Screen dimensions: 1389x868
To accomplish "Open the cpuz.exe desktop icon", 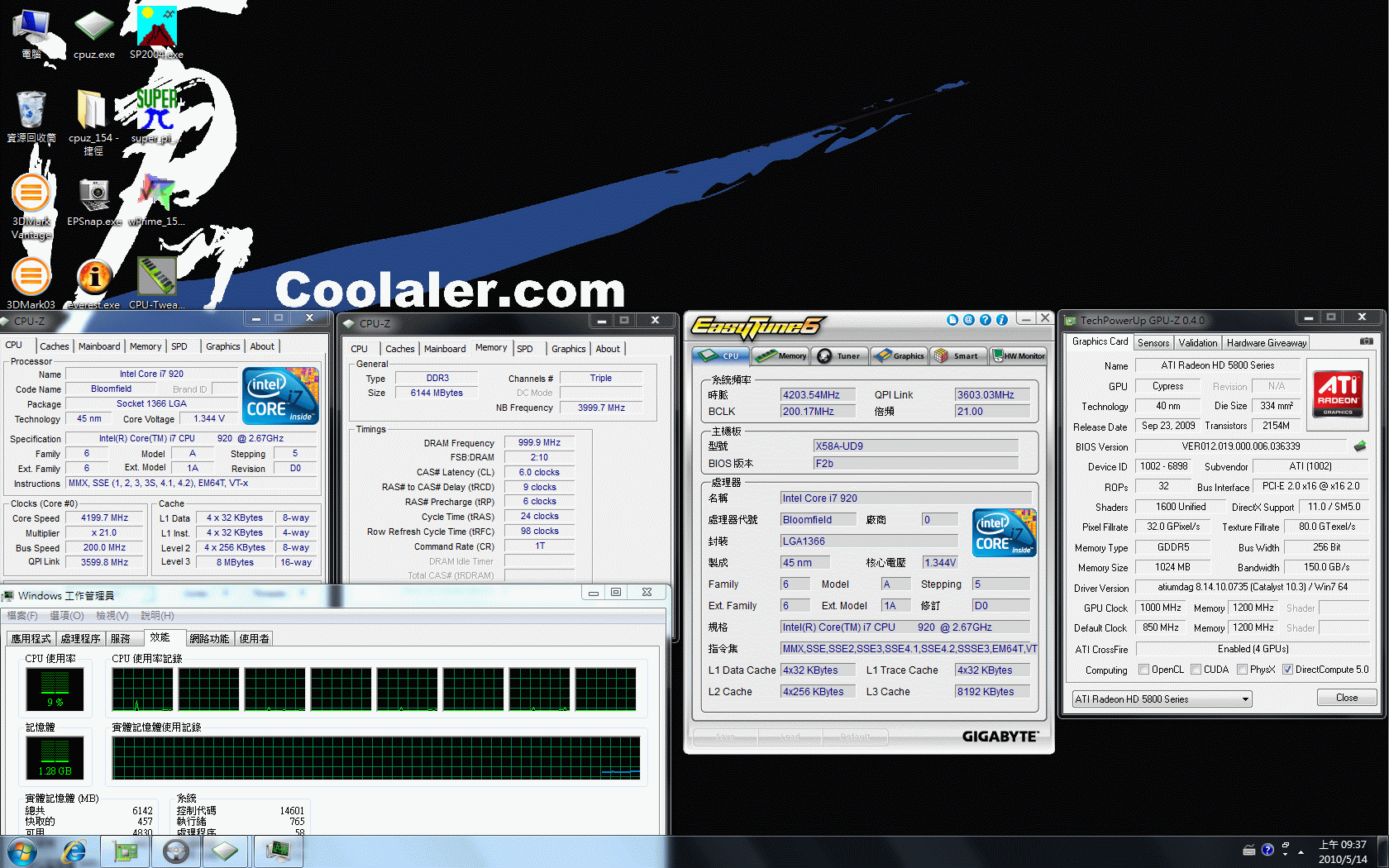I will [93, 34].
